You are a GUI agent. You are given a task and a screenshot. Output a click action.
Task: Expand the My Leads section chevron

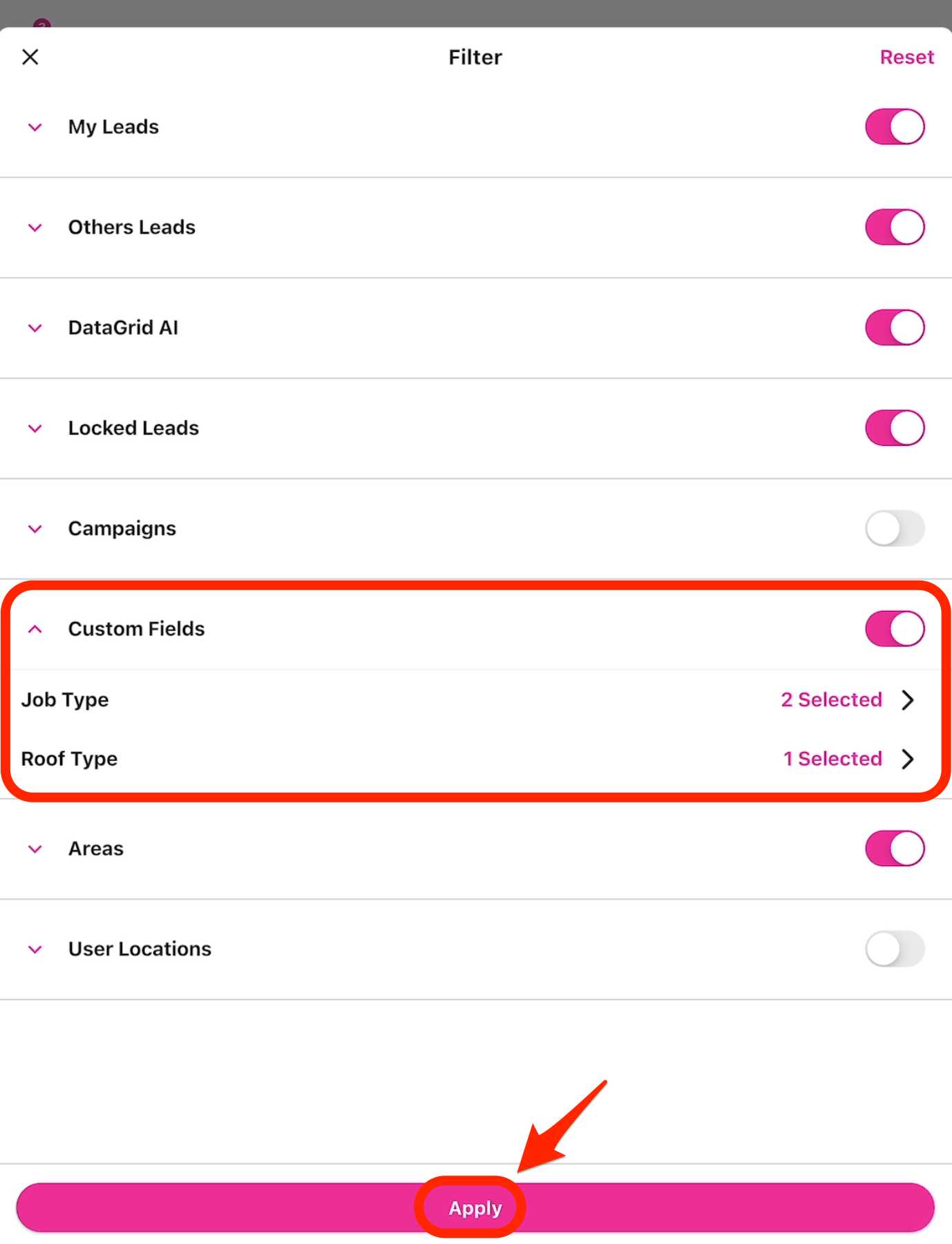35,127
